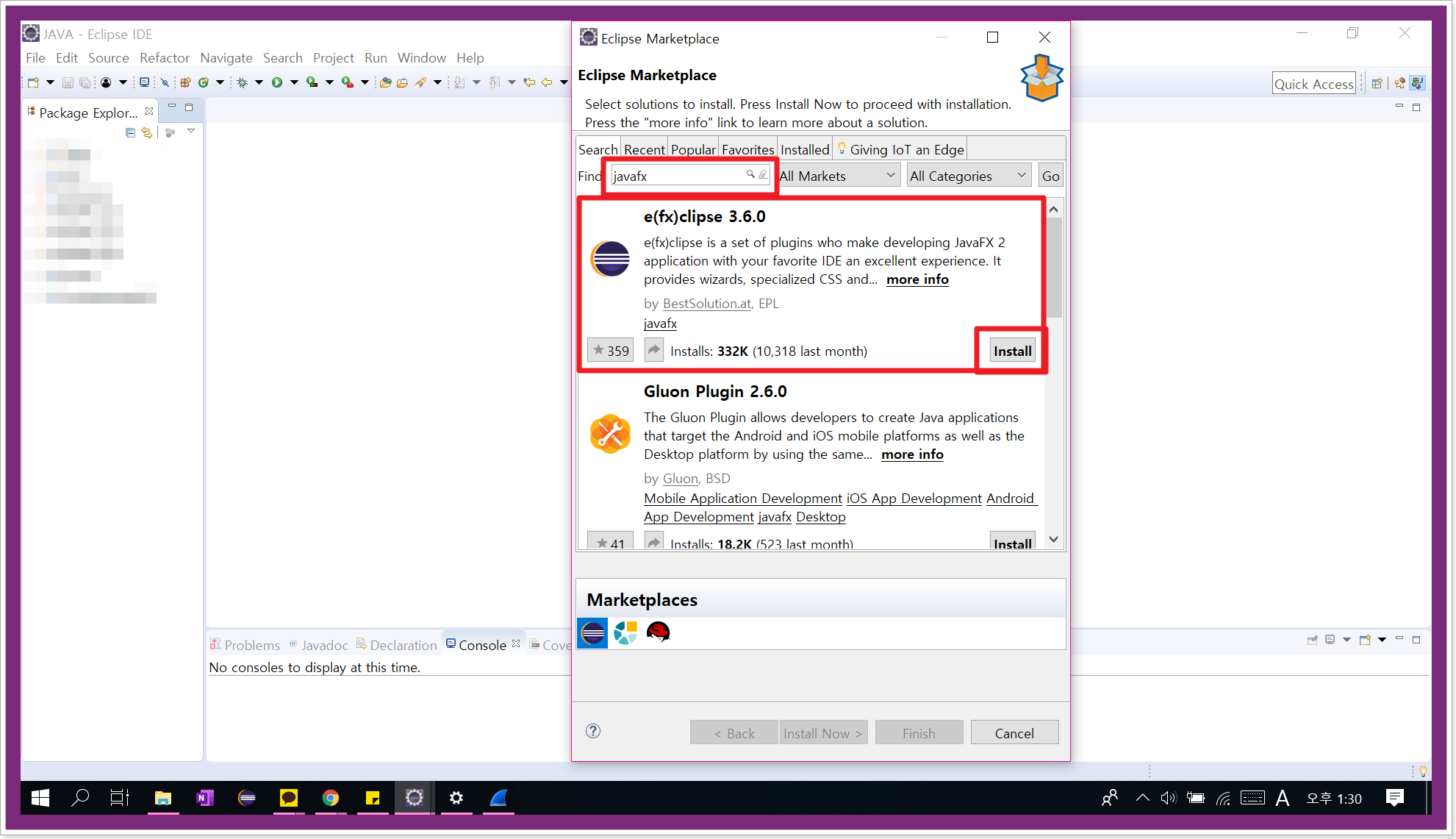The width and height of the screenshot is (1456, 839).
Task: Click the New wizard icon in Eclipse toolbar
Action: click(x=33, y=82)
